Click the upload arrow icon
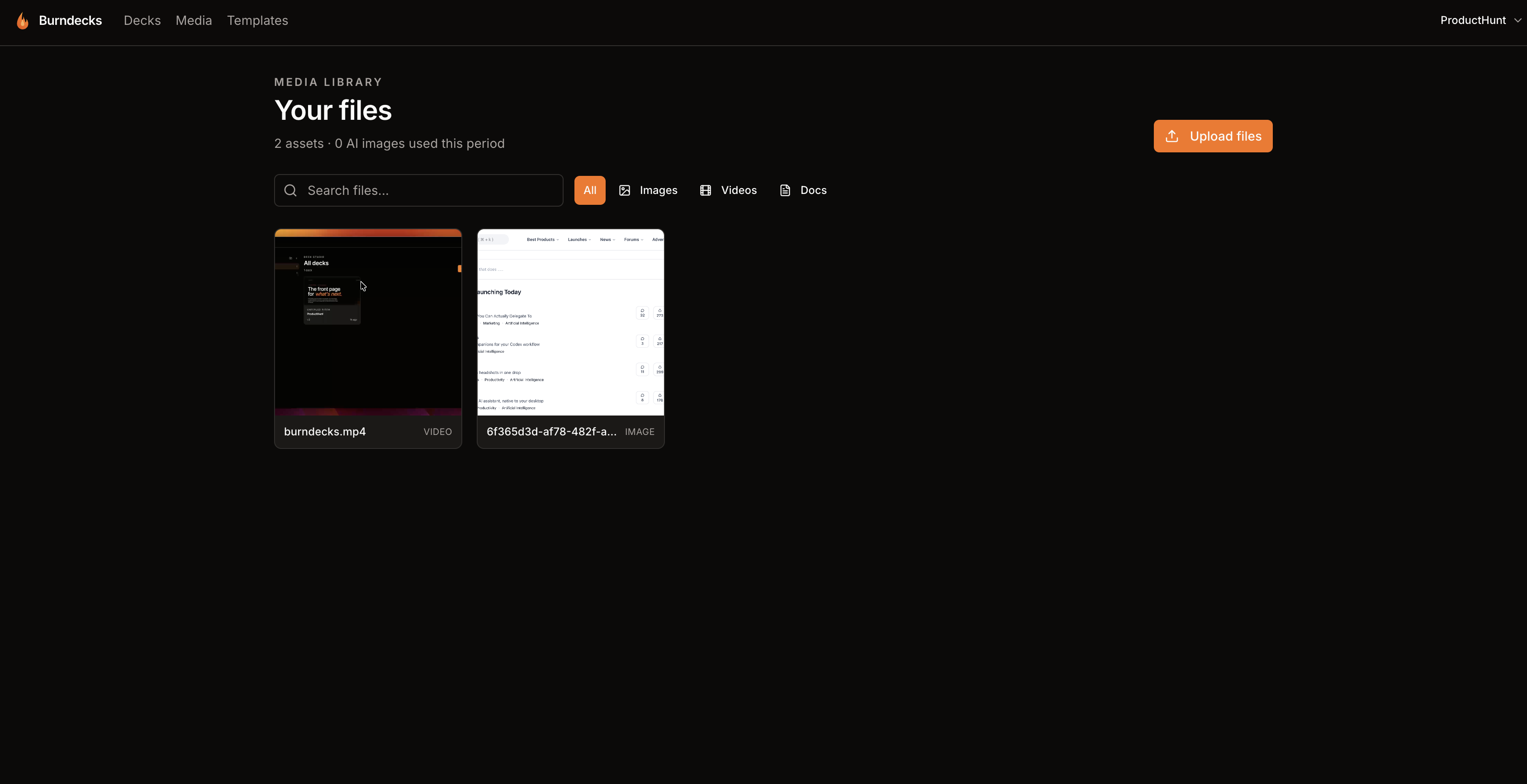Viewport: 1527px width, 784px height. coord(1172,136)
